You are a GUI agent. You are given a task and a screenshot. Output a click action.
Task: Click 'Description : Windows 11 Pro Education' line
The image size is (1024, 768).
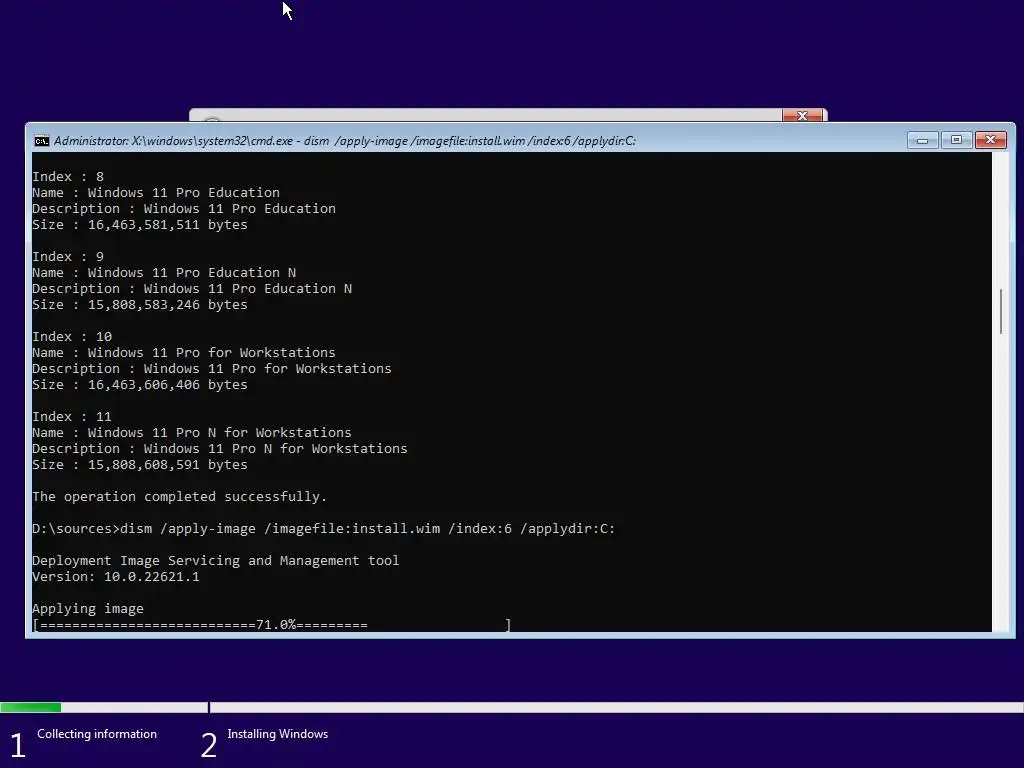coord(184,209)
